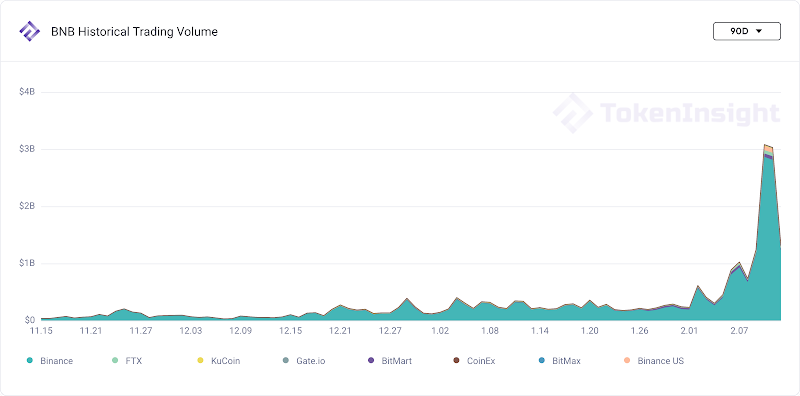Click the 12.03 date label
Image resolution: width=800 pixels, height=396 pixels.
[x=191, y=331]
